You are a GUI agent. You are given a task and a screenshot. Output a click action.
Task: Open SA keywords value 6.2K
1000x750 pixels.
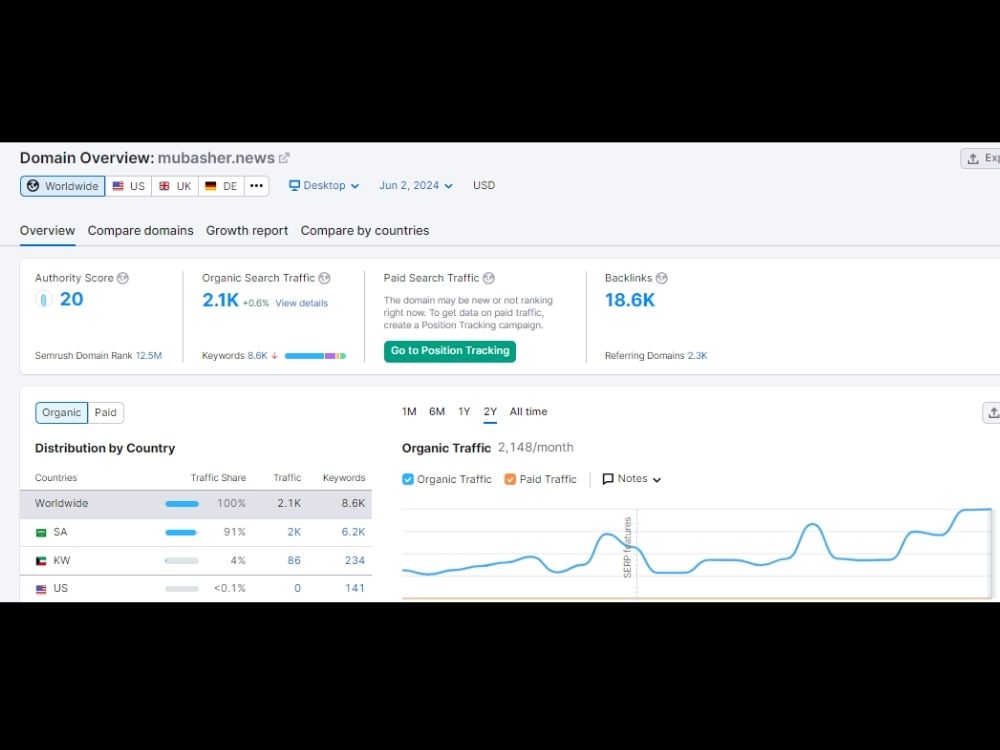pyautogui.click(x=353, y=532)
